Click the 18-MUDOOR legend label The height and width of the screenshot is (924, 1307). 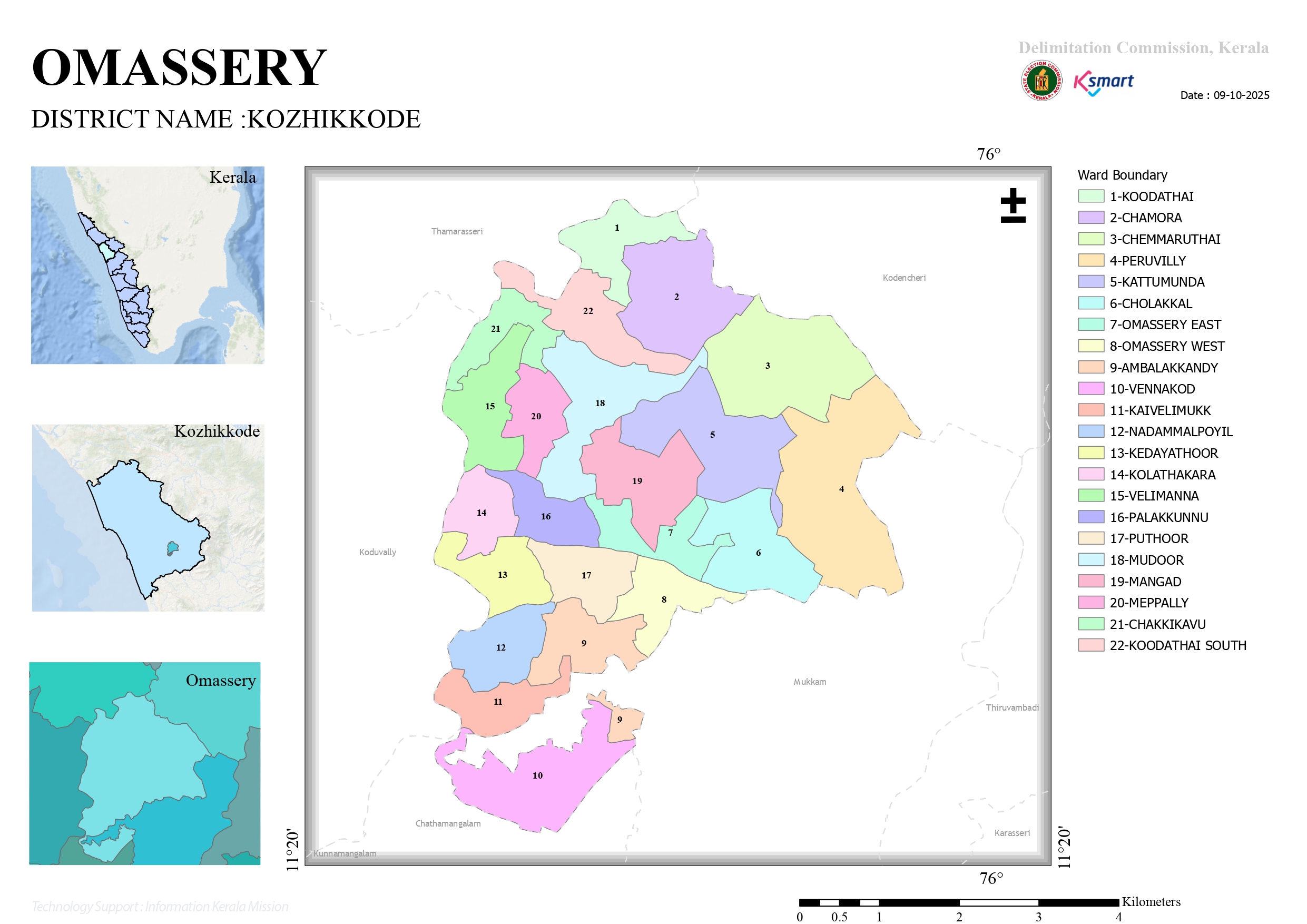click(x=1146, y=560)
